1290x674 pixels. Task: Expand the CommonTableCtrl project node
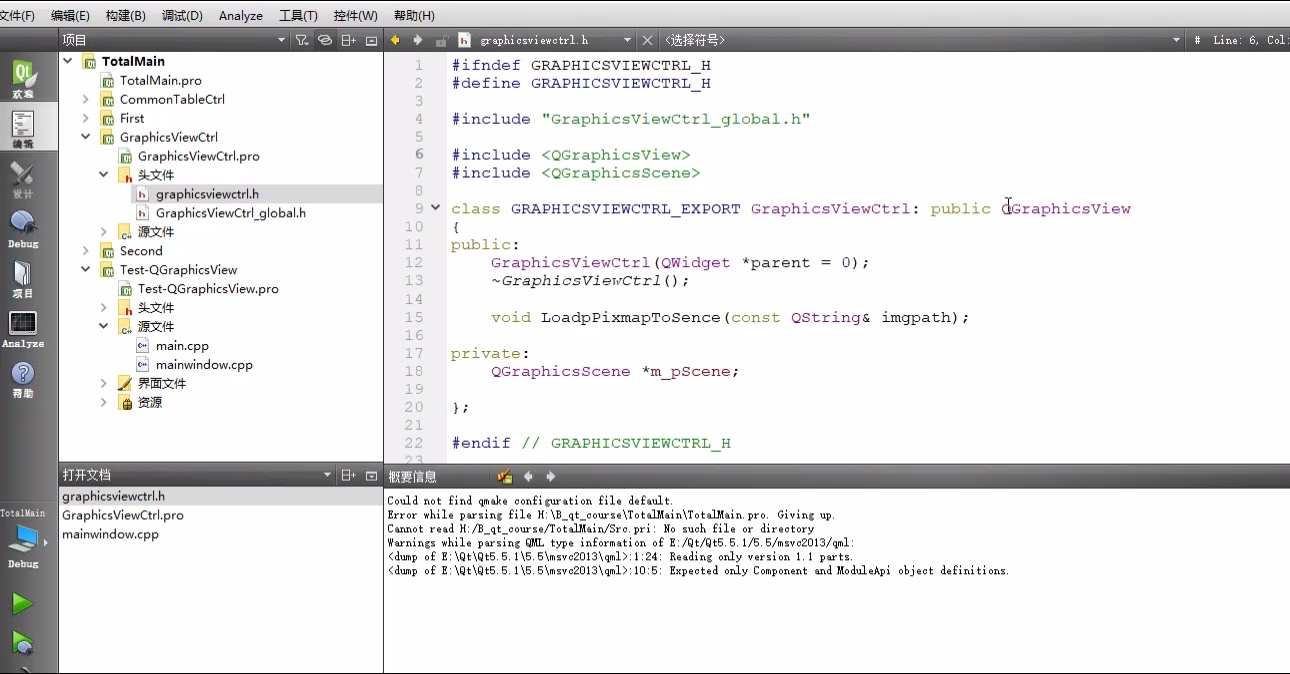pyautogui.click(x=86, y=99)
